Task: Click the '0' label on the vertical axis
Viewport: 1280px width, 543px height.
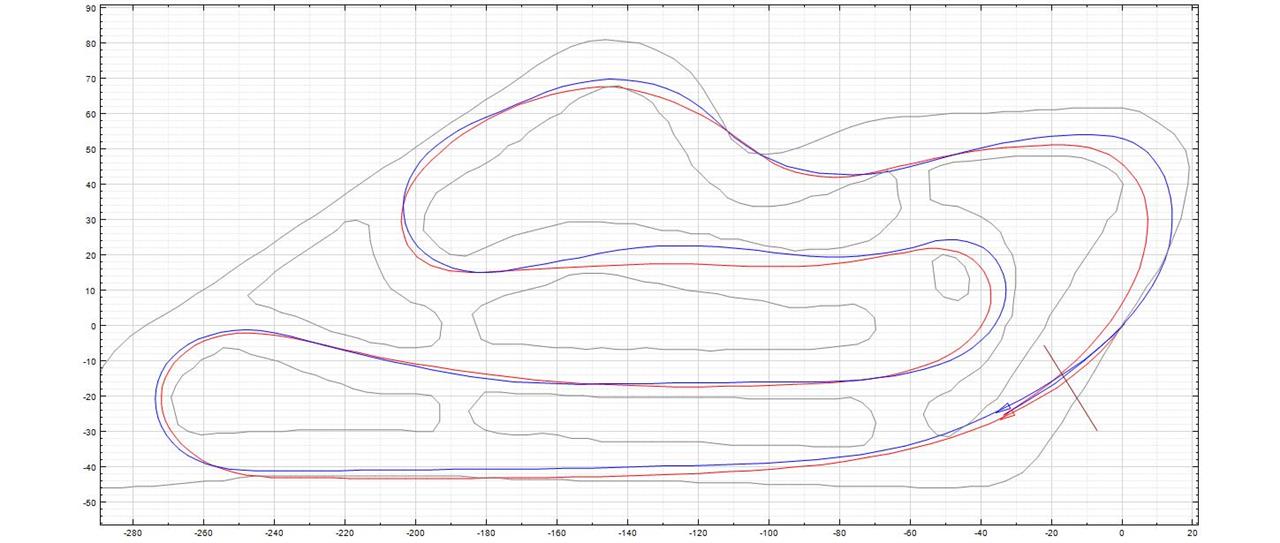Action: [x=92, y=326]
